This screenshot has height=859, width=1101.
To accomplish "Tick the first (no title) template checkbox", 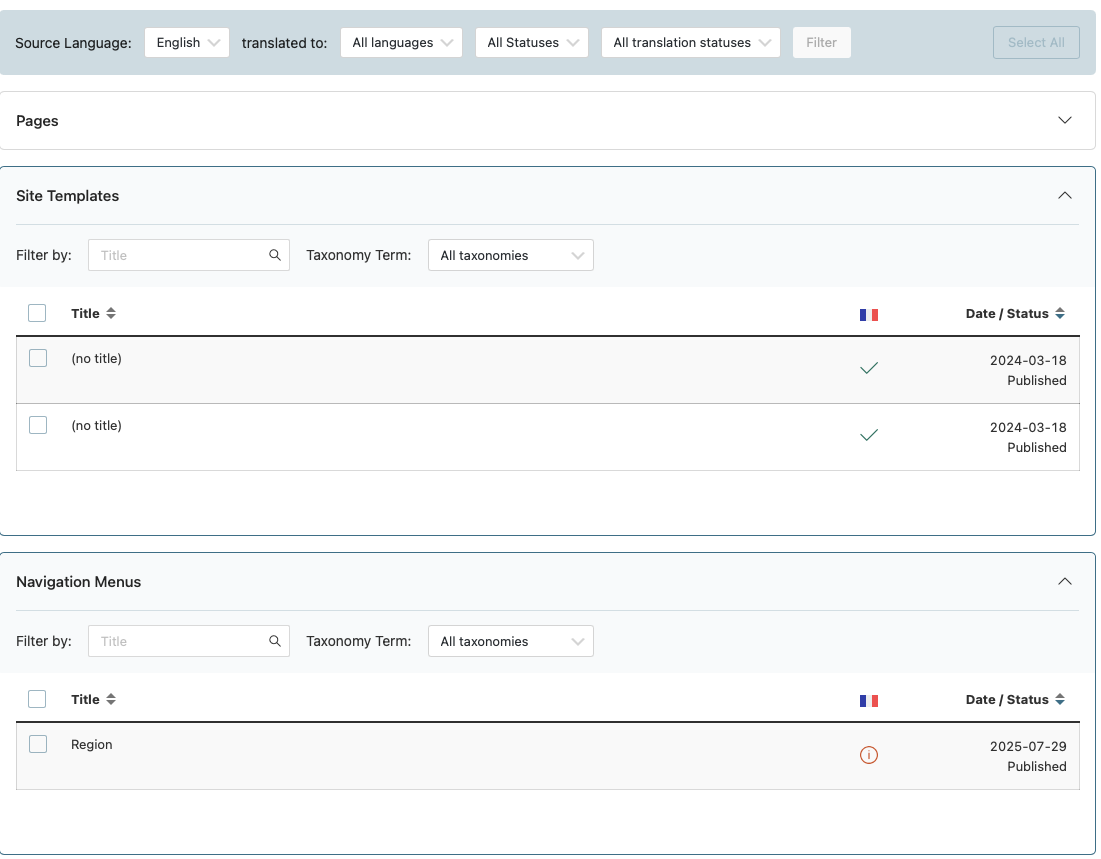I will [x=38, y=358].
